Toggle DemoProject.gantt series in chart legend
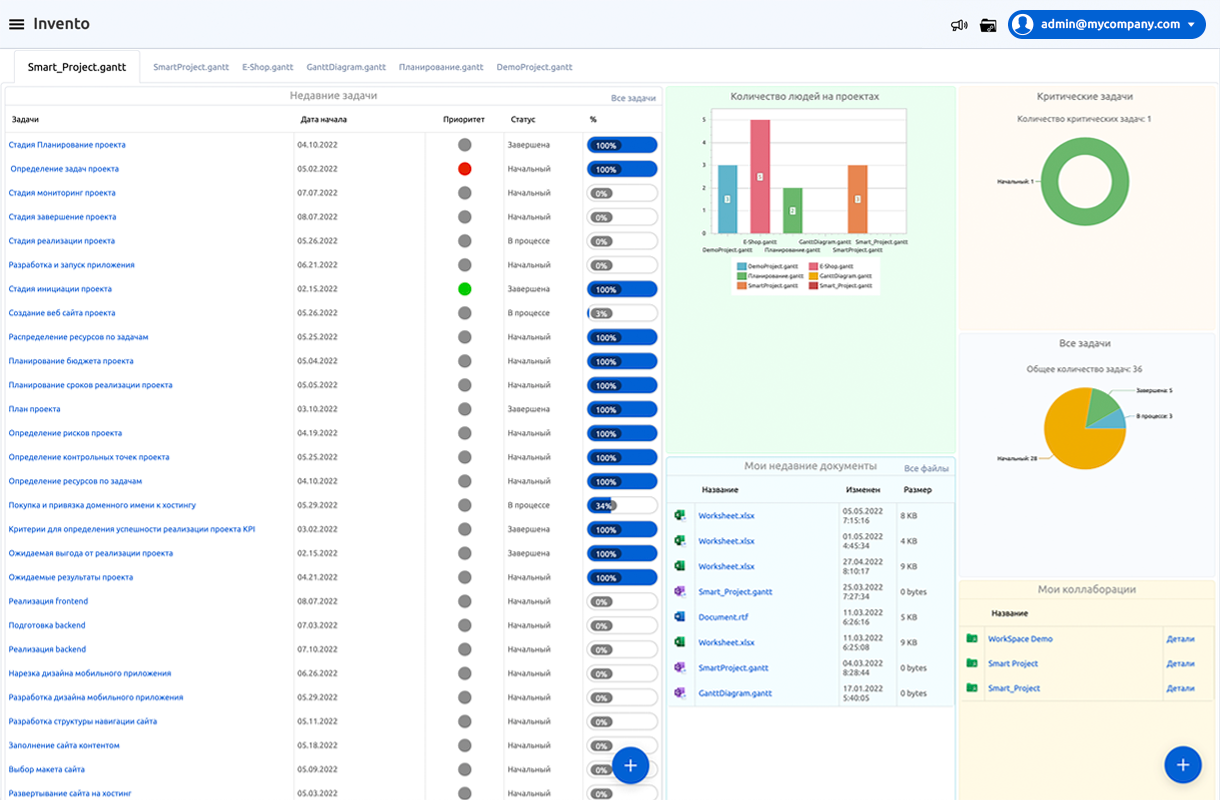Screen dimensions: 1220x800 [x=767, y=267]
